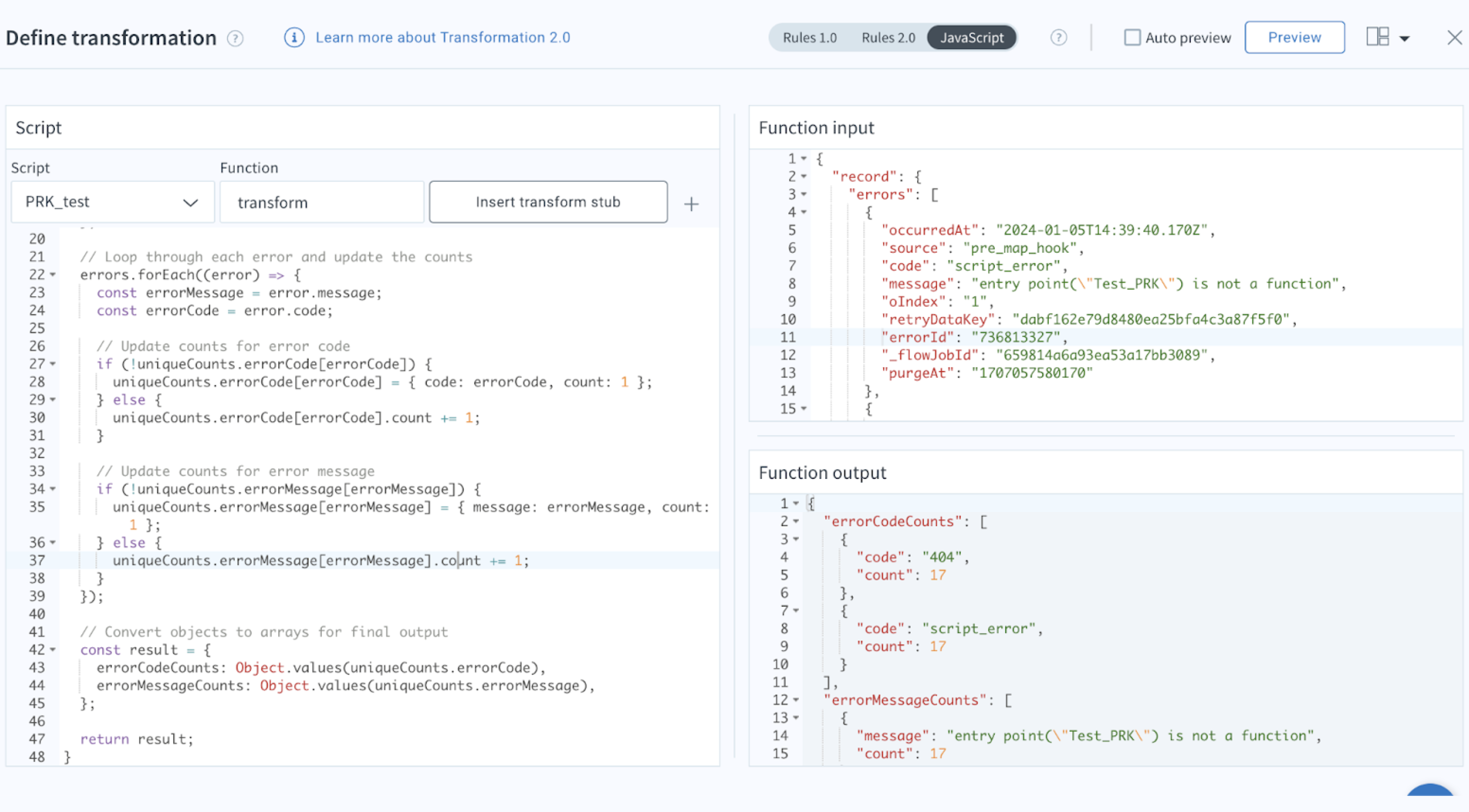The height and width of the screenshot is (812, 1469).
Task: Click "script_error" value in Function output
Action: pyautogui.click(x=979, y=628)
